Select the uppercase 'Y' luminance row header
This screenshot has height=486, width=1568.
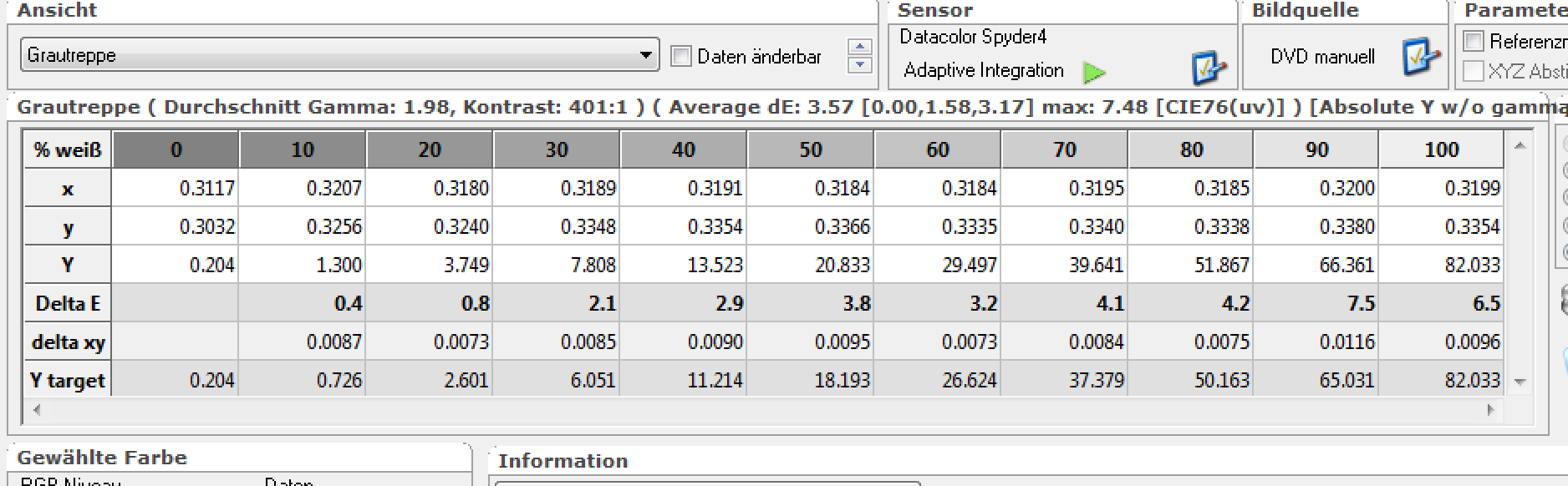click(68, 265)
